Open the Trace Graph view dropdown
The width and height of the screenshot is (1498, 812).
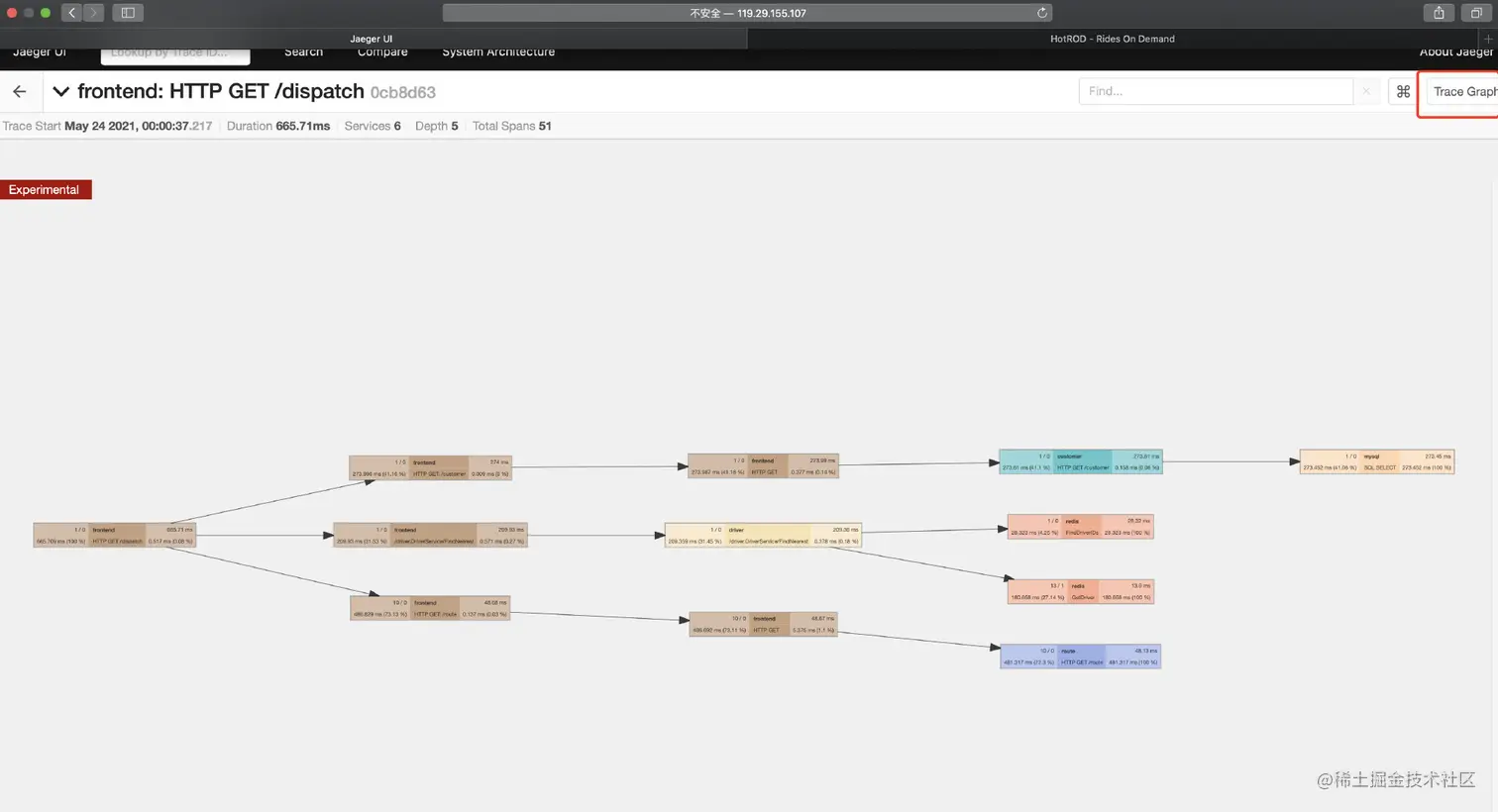point(1462,91)
